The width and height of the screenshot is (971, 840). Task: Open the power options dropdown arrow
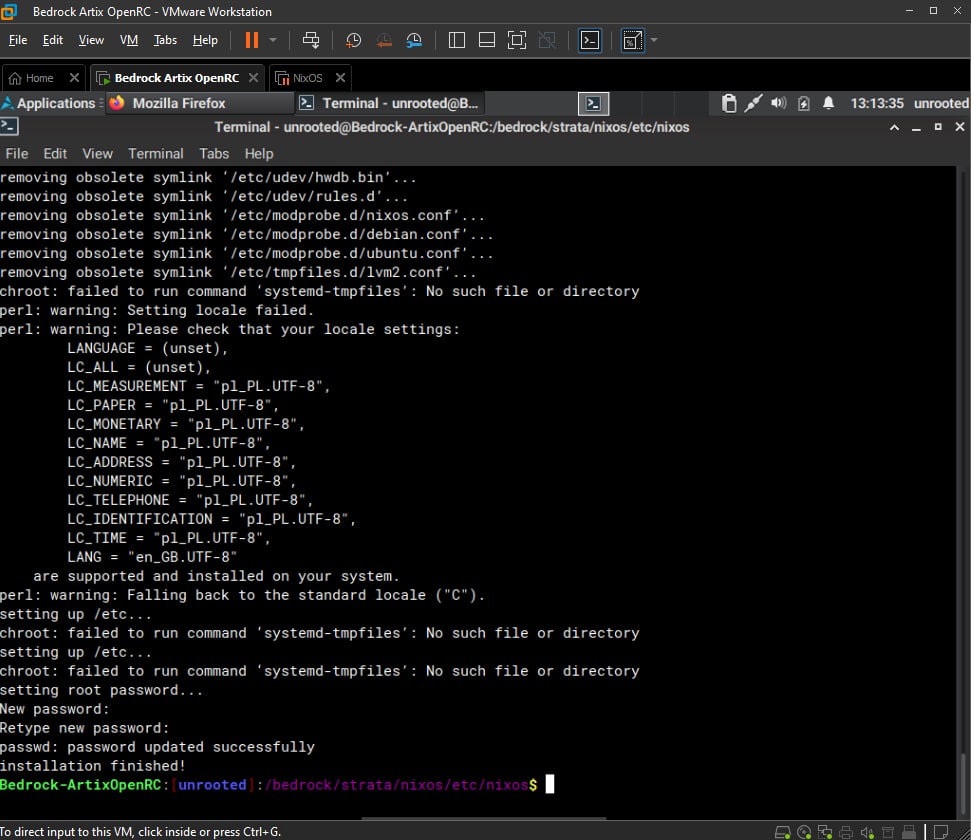pyautogui.click(x=272, y=40)
